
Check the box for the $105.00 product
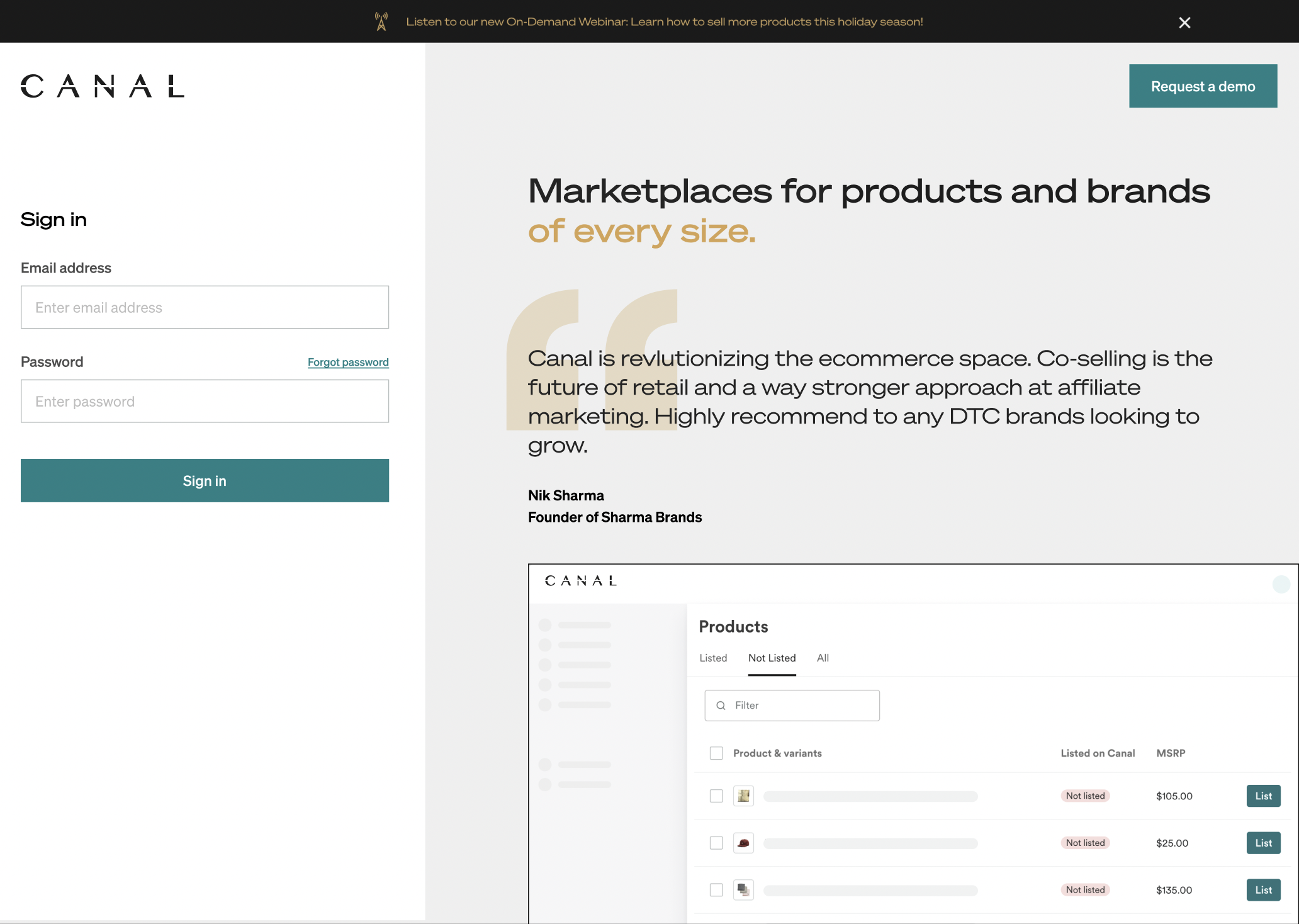pos(716,796)
